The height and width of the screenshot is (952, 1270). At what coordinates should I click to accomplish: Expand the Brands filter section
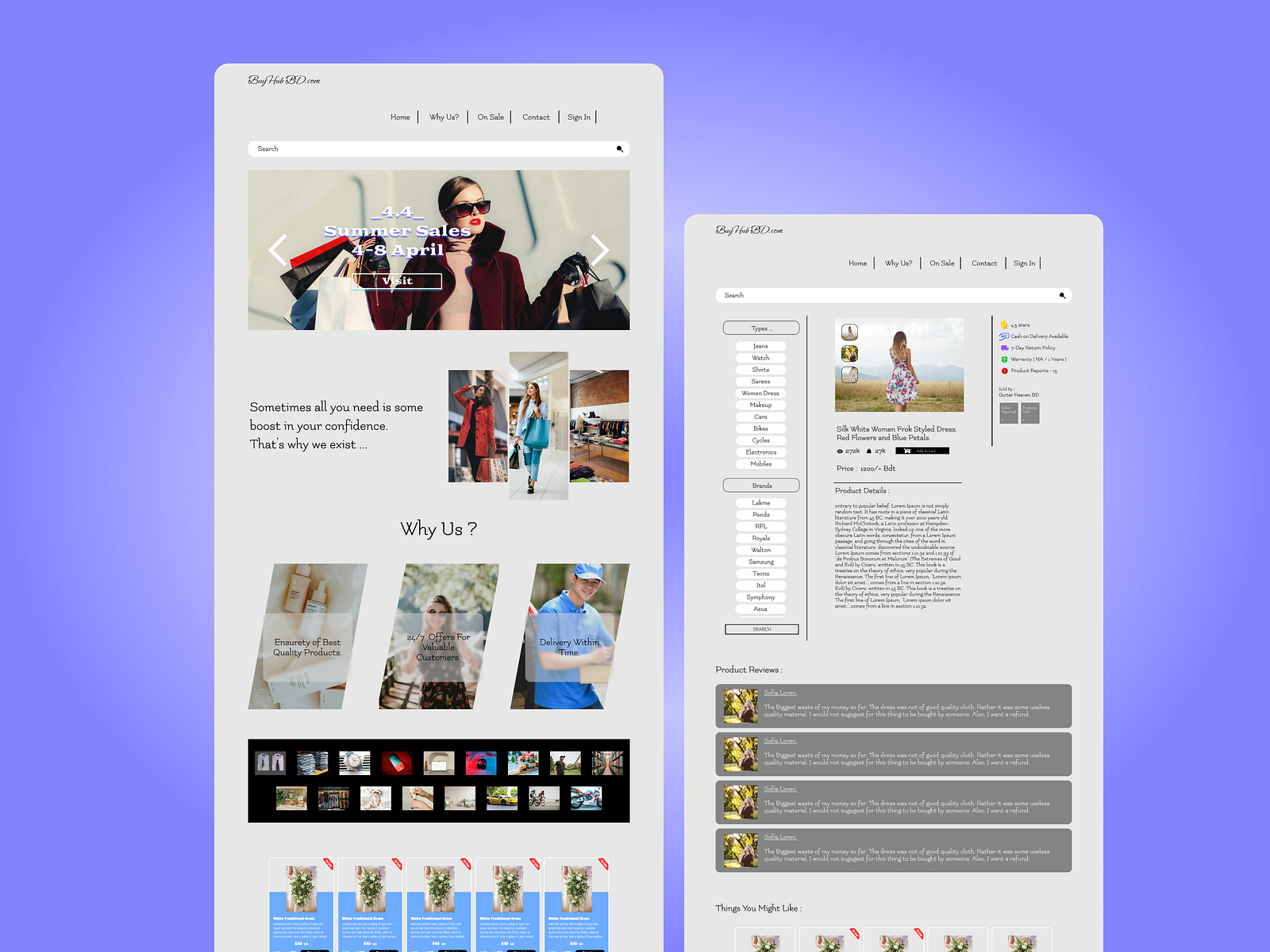(760, 486)
